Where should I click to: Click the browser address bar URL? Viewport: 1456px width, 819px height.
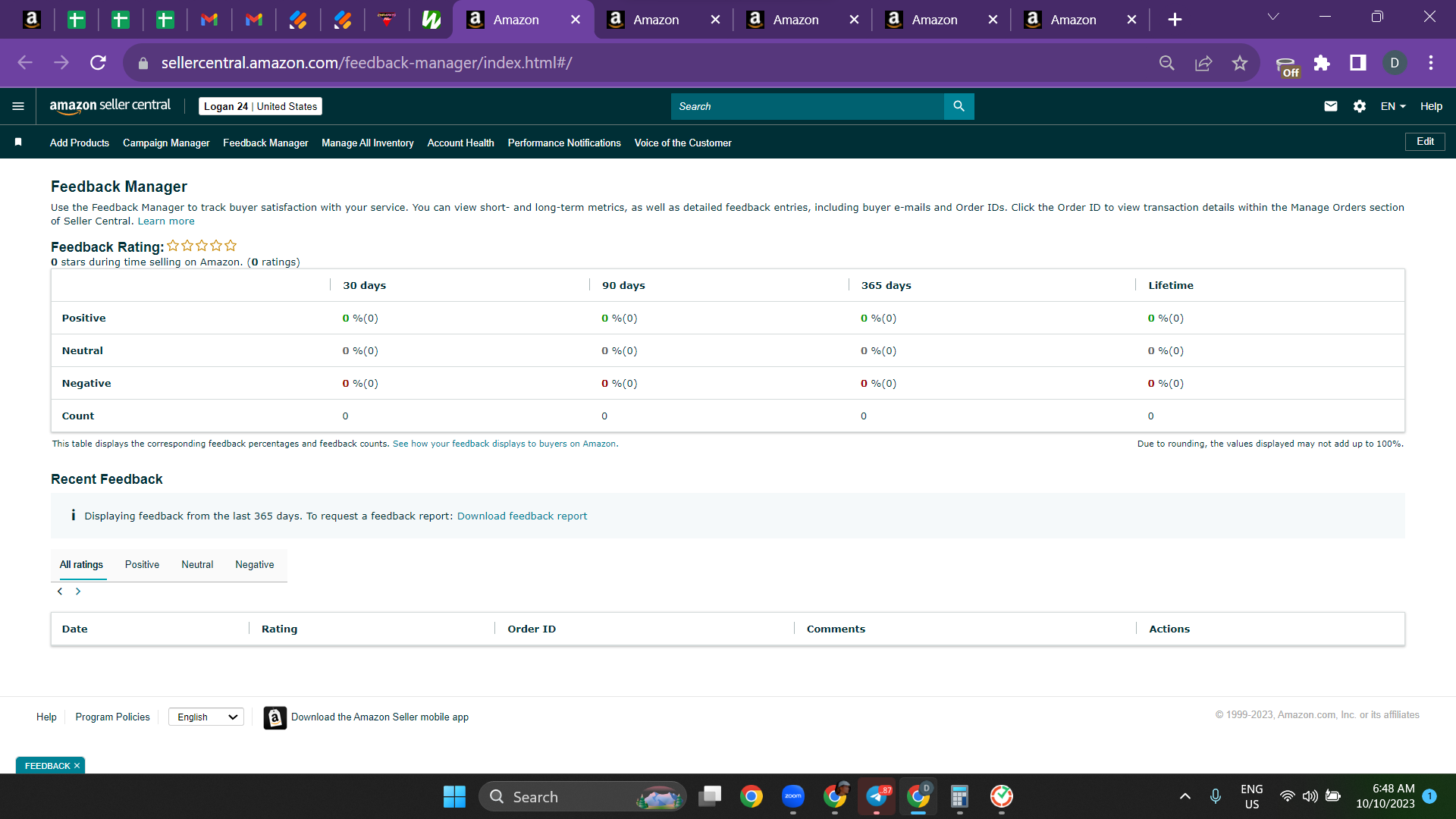coord(366,63)
